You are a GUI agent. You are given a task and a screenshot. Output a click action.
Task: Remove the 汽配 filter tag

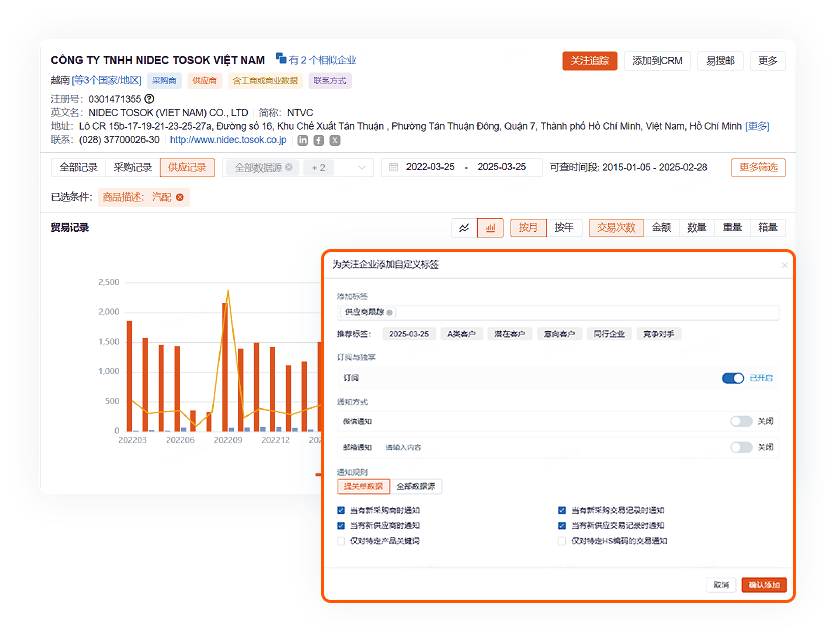click(x=180, y=198)
